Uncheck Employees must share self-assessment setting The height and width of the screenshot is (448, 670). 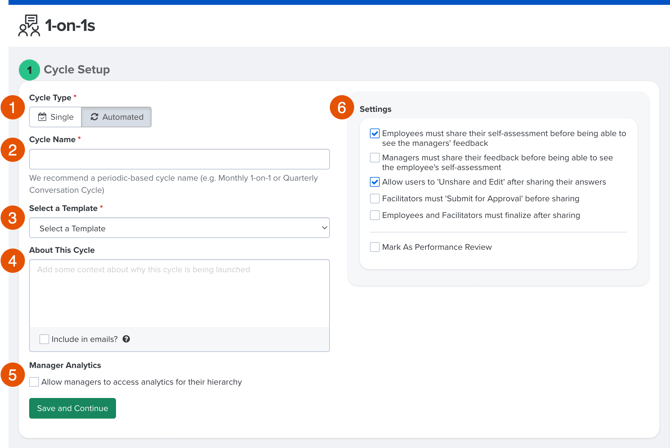point(375,133)
